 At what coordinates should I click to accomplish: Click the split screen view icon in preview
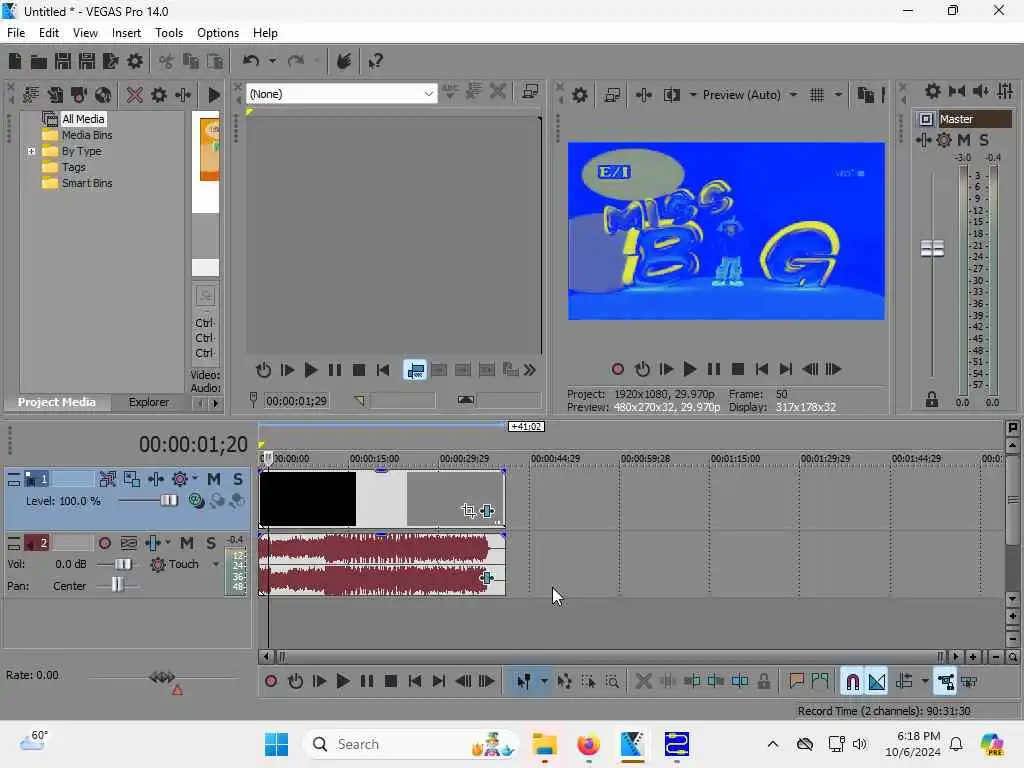tap(671, 95)
